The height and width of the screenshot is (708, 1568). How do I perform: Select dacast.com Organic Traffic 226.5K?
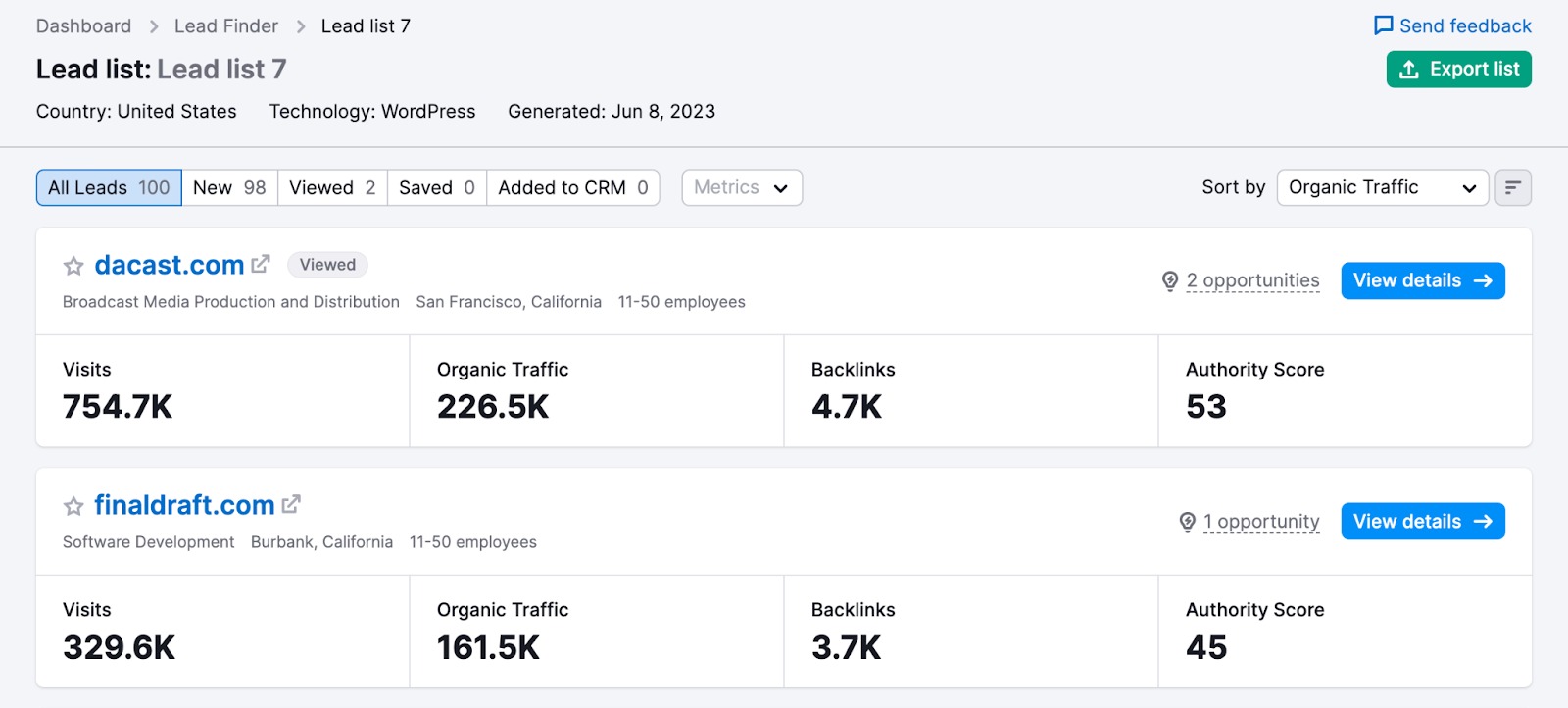tap(493, 407)
